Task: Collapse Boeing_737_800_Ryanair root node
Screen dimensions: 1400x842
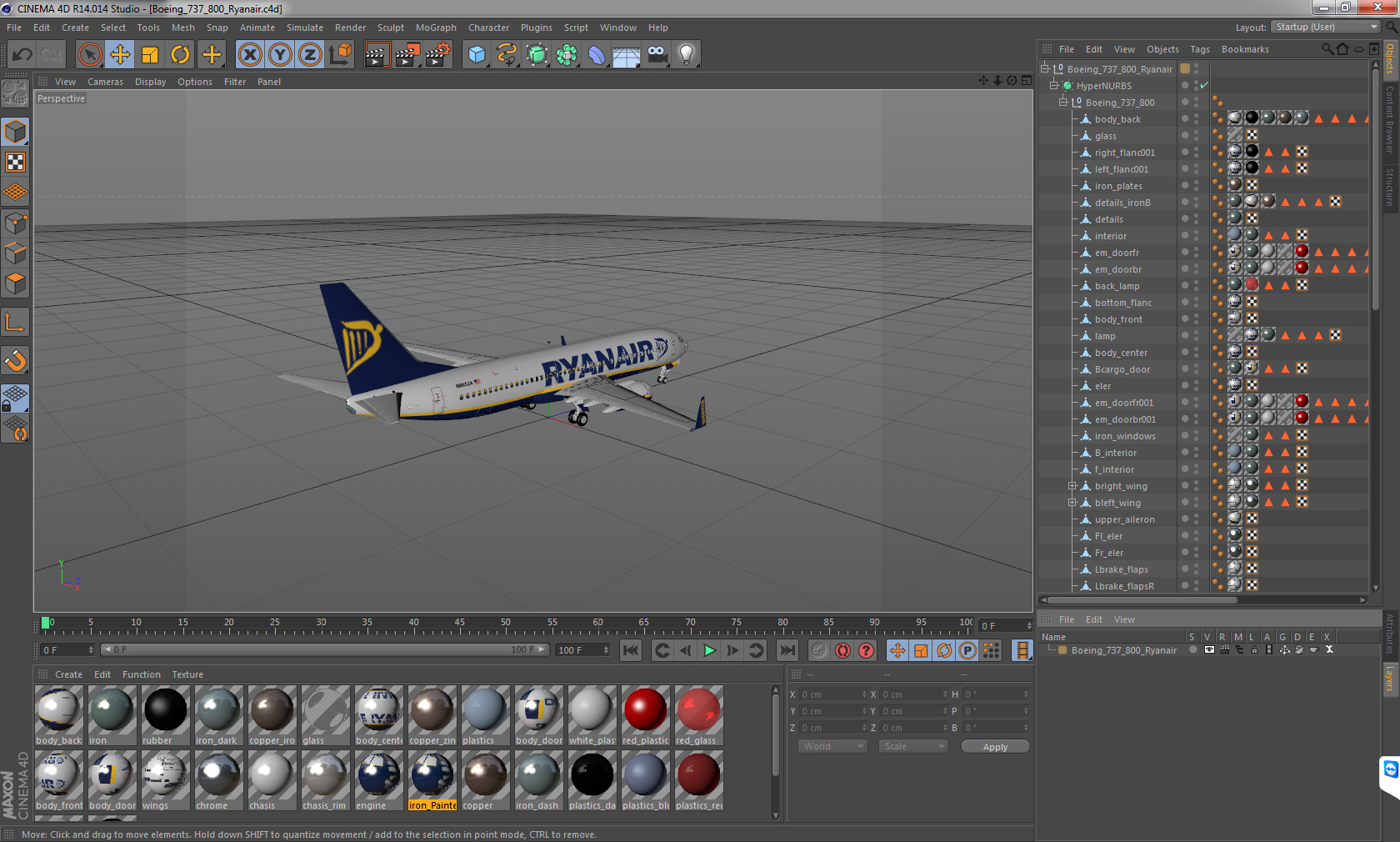Action: tap(1045, 68)
